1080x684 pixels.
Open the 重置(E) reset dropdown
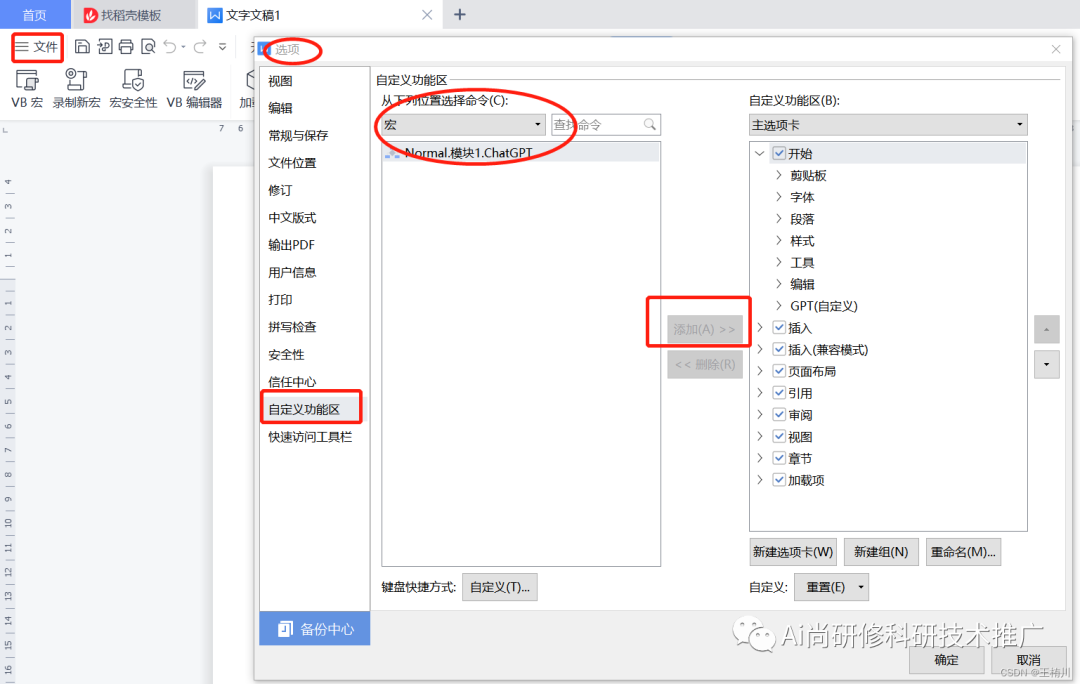tap(831, 587)
